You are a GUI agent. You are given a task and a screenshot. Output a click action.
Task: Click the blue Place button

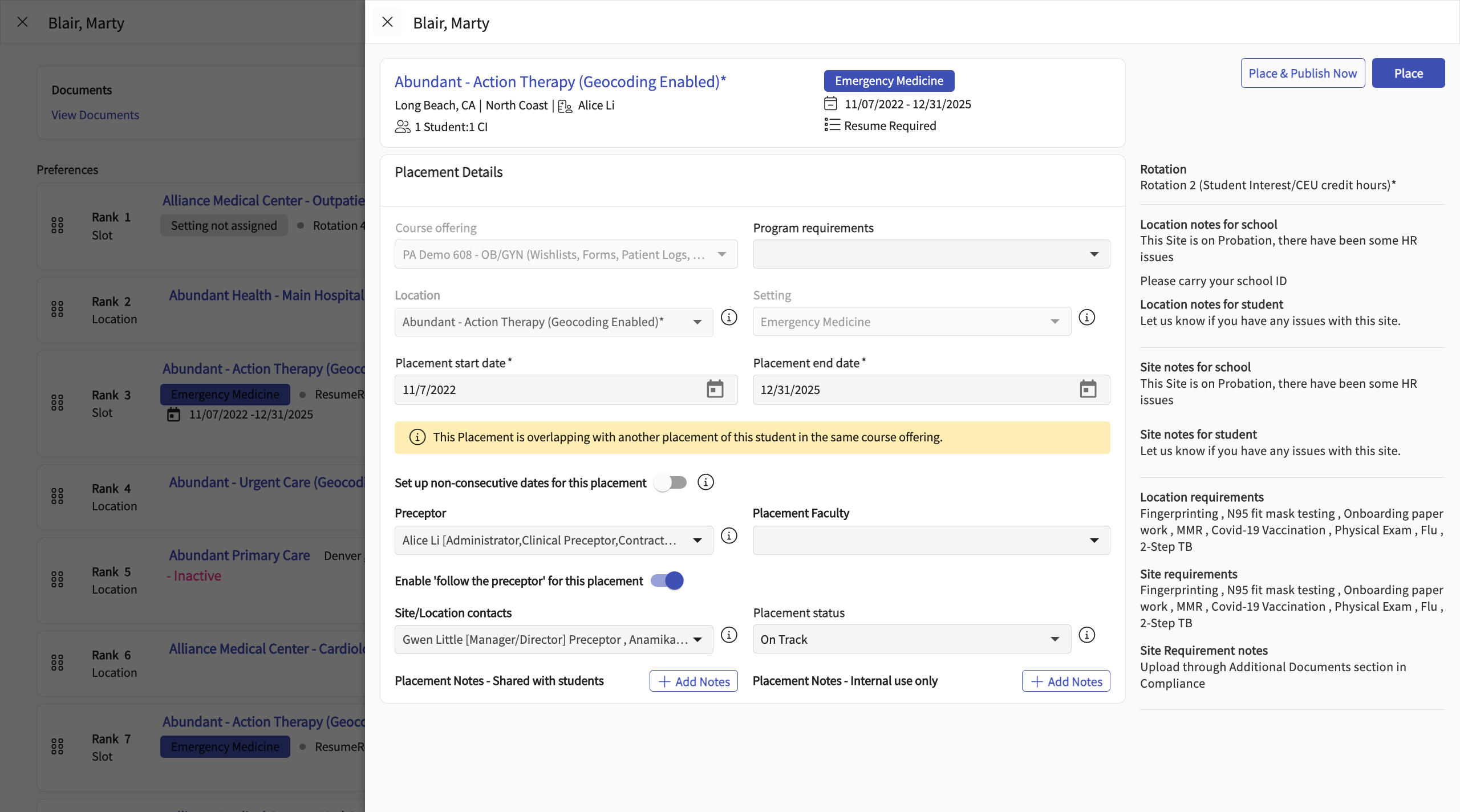click(x=1408, y=73)
